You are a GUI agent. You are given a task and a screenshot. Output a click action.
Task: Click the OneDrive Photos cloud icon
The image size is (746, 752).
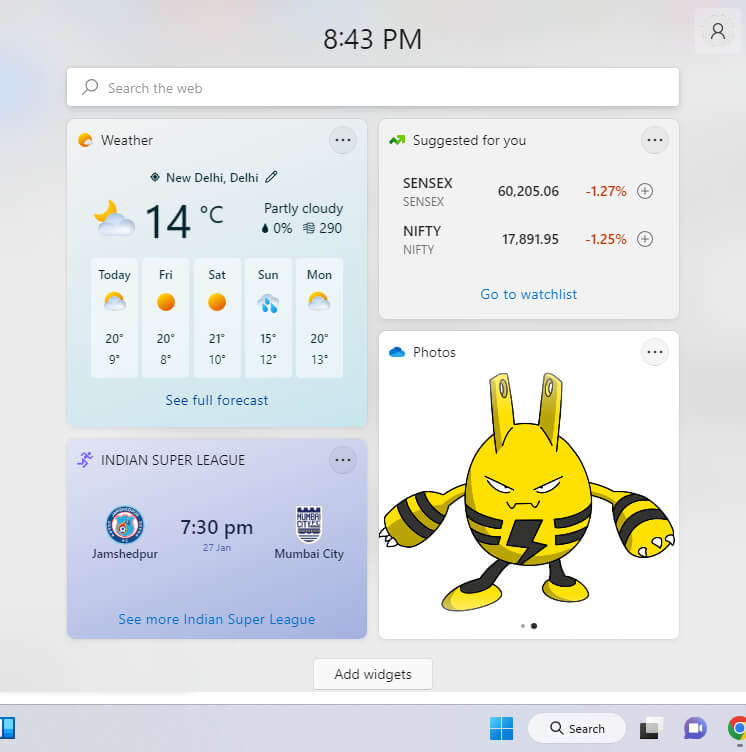coord(397,352)
